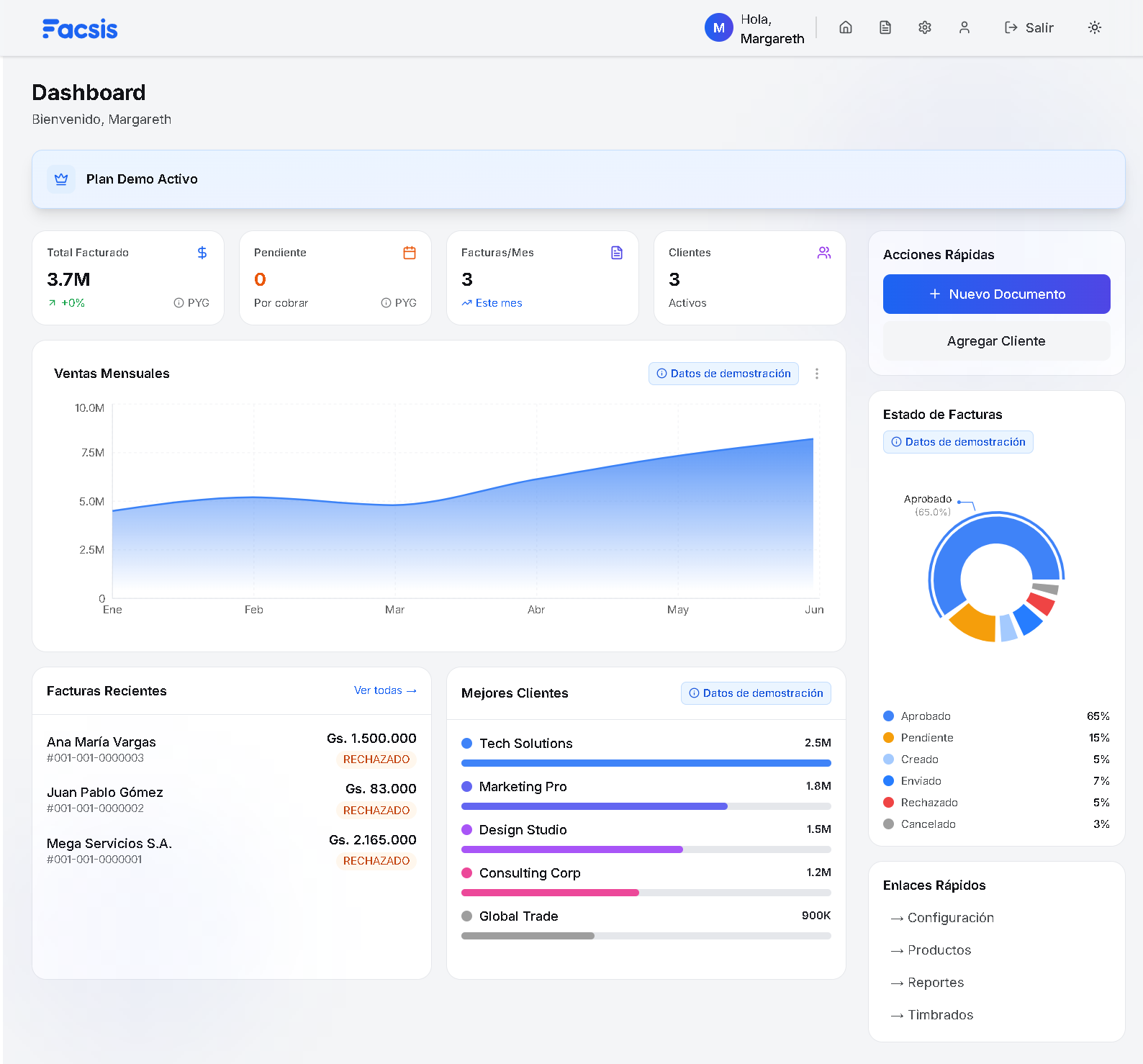
Task: Open the Reportes quick link
Action: [935, 983]
